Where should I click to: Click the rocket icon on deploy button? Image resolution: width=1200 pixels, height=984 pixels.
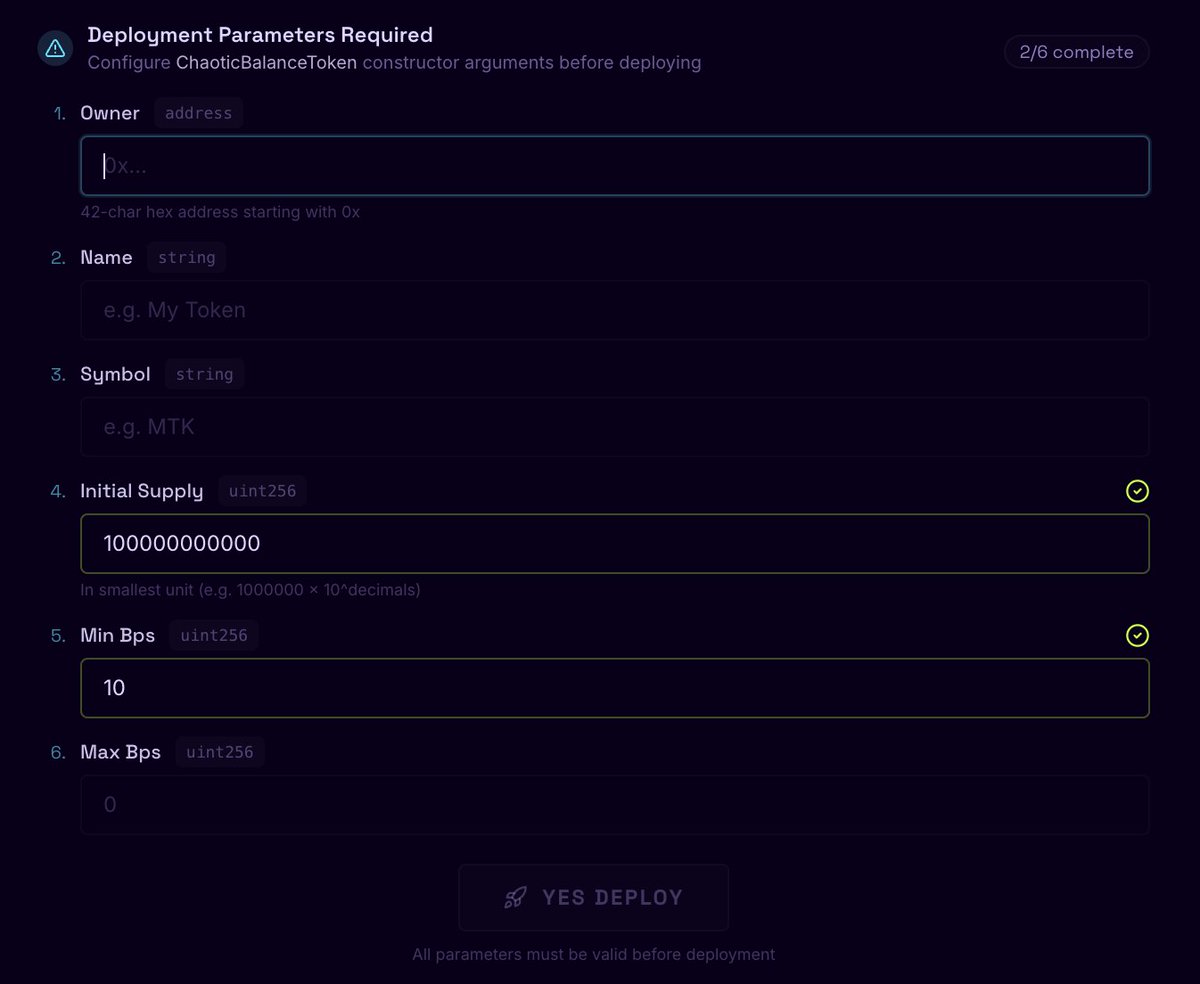[515, 897]
